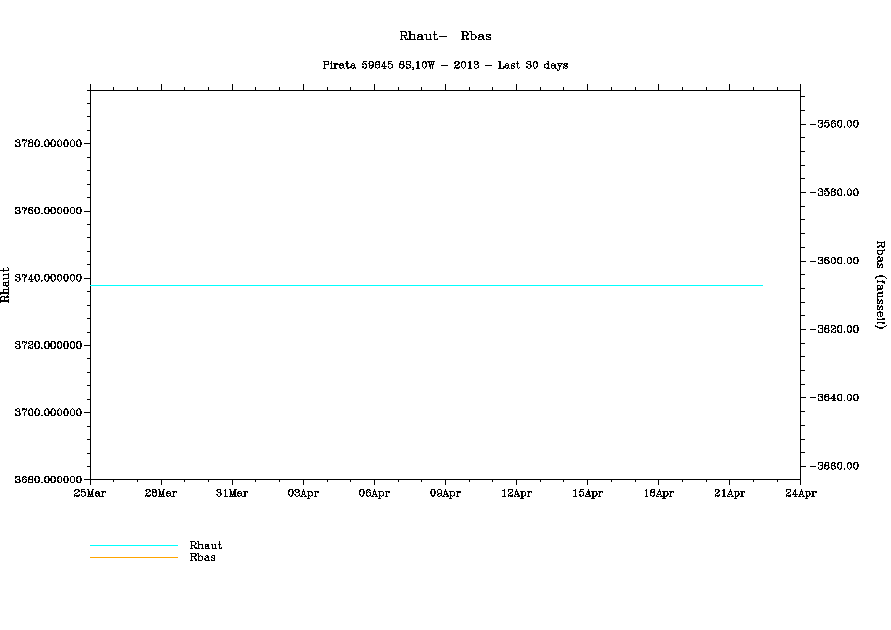Select the 06Apr date tick label
This screenshot has height=630, width=891.
click(x=374, y=493)
